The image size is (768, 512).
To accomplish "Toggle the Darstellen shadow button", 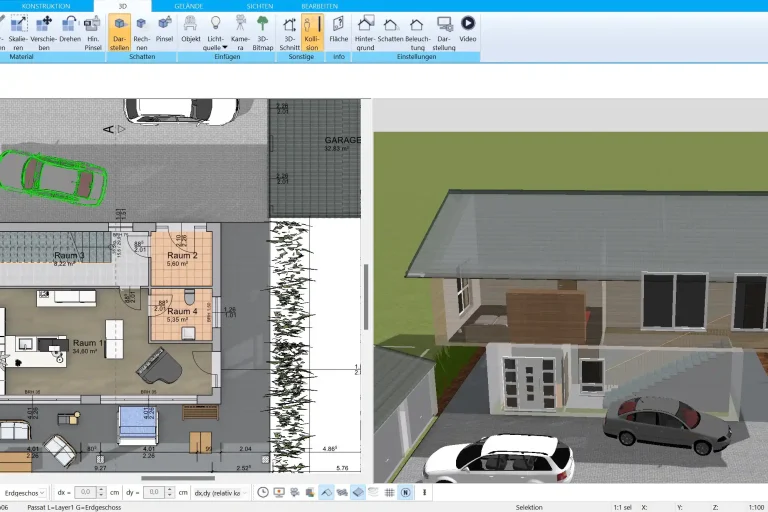I will point(120,32).
